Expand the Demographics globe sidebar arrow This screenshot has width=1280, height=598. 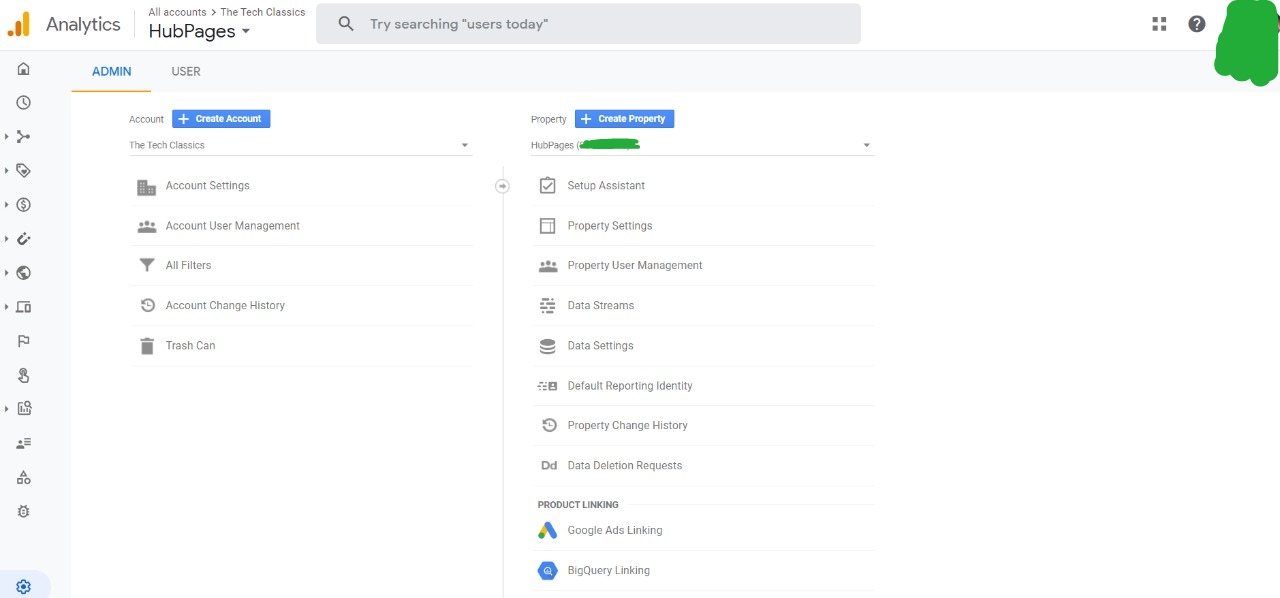tap(7, 273)
